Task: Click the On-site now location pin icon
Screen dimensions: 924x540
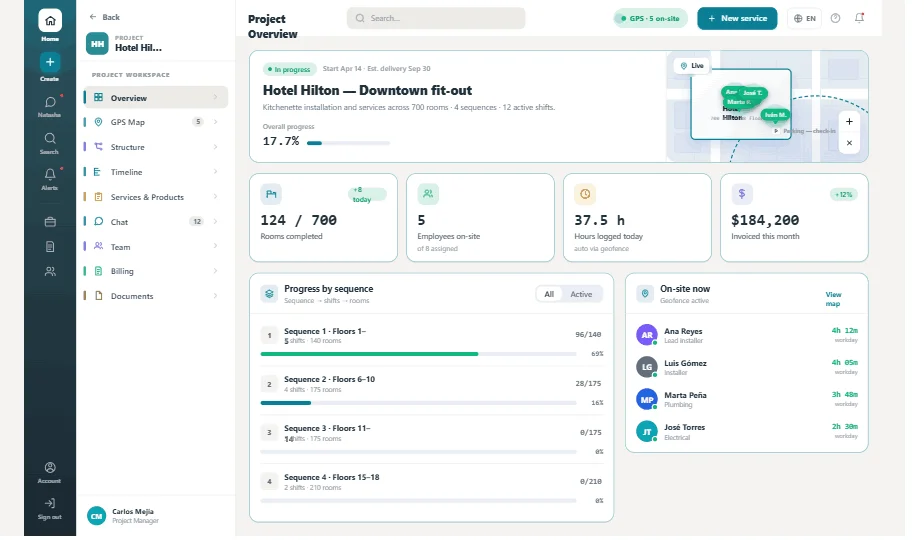Action: (x=645, y=294)
